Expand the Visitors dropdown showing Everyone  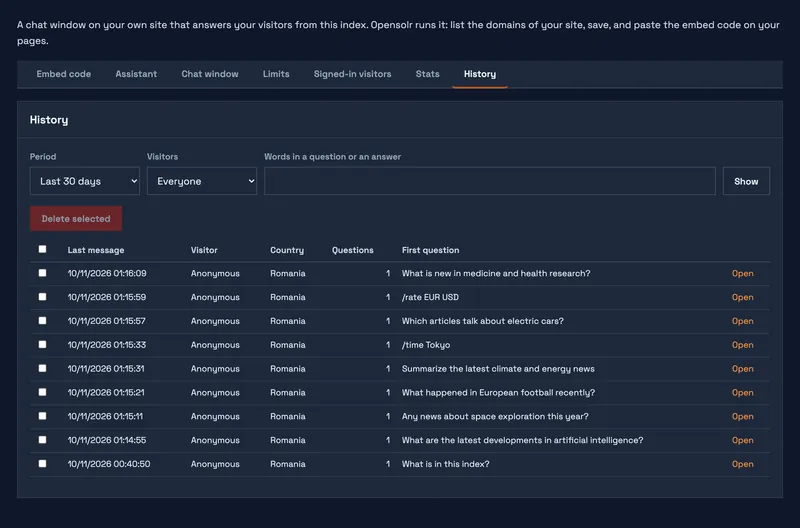coord(202,181)
